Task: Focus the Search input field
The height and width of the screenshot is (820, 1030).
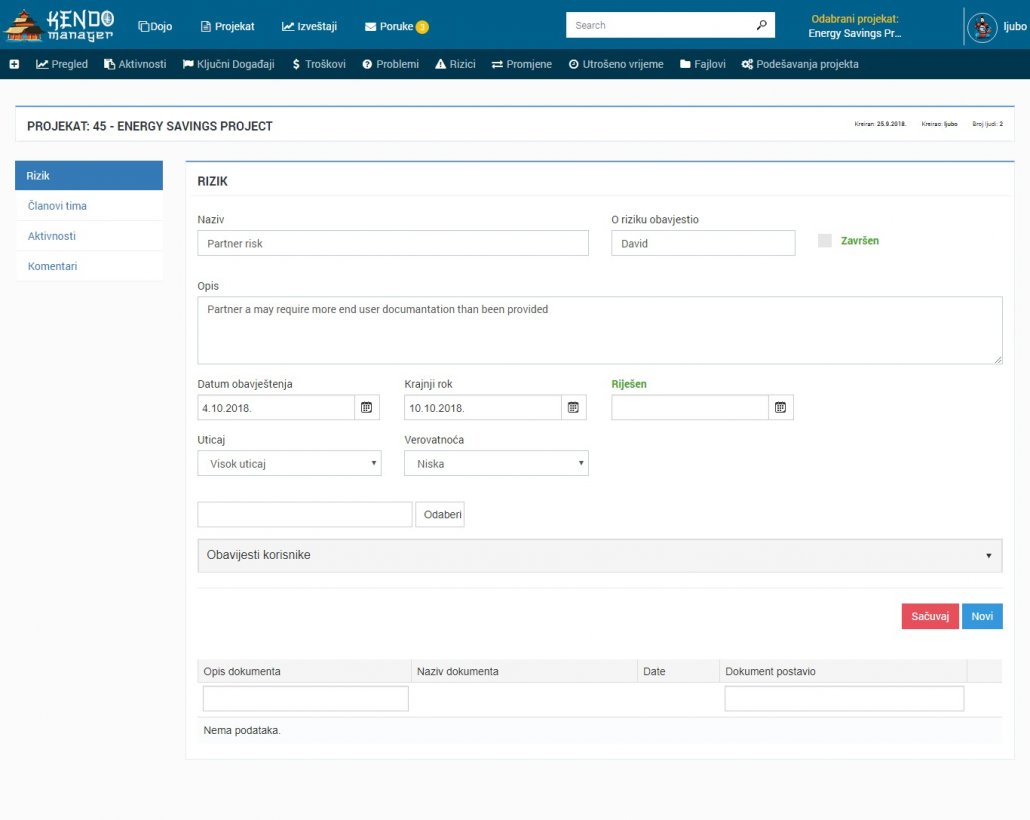Action: point(660,25)
